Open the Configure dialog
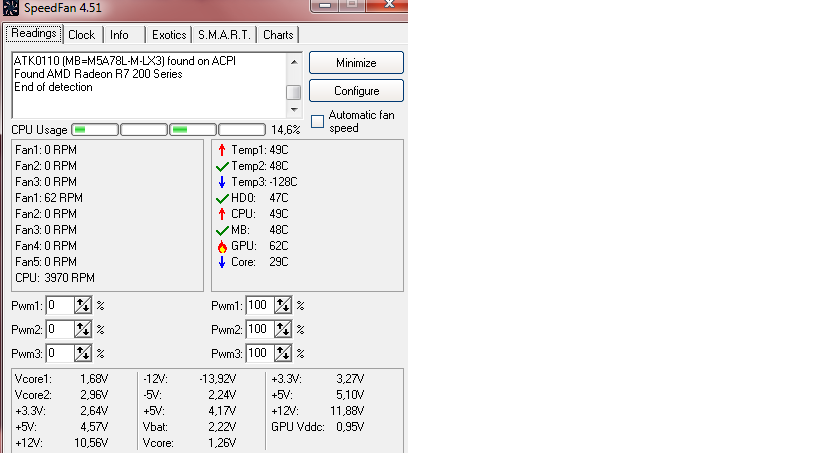Viewport: 816px width, 460px height. (356, 91)
